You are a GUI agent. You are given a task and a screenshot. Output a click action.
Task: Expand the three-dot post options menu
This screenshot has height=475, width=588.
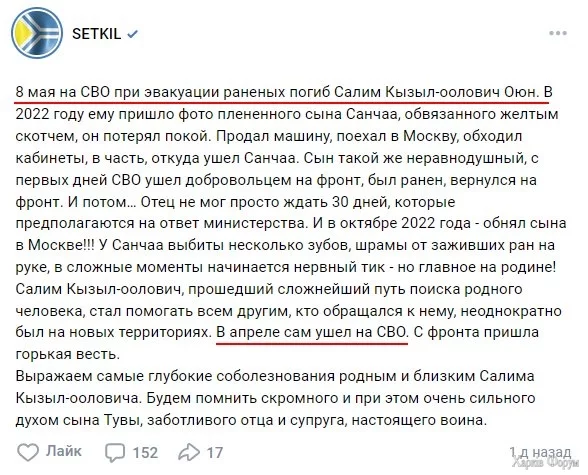pos(558,33)
